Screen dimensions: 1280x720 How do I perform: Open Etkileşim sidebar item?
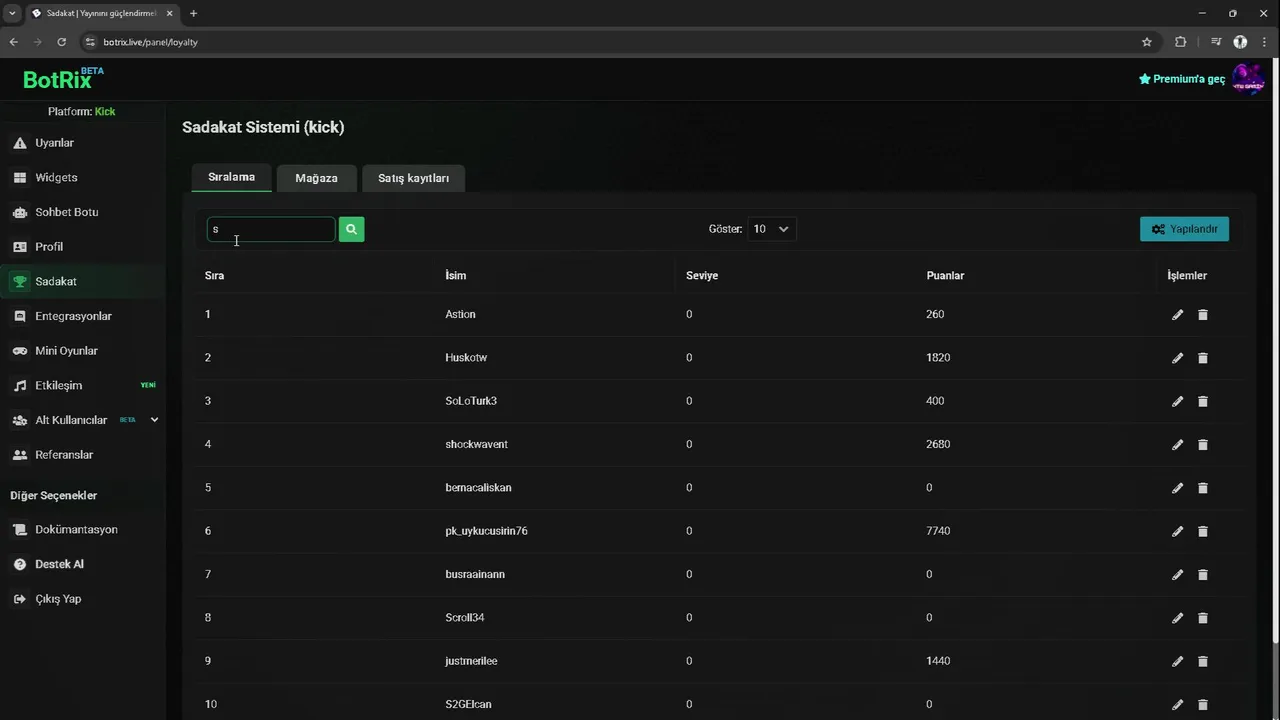click(83, 385)
